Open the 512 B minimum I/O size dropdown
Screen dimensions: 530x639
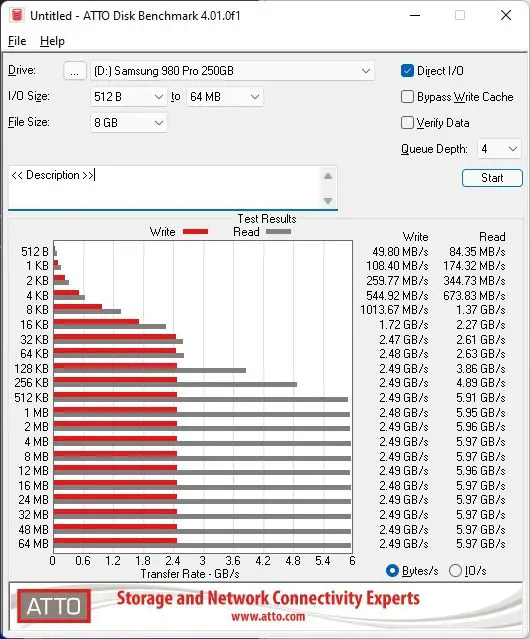pos(129,97)
